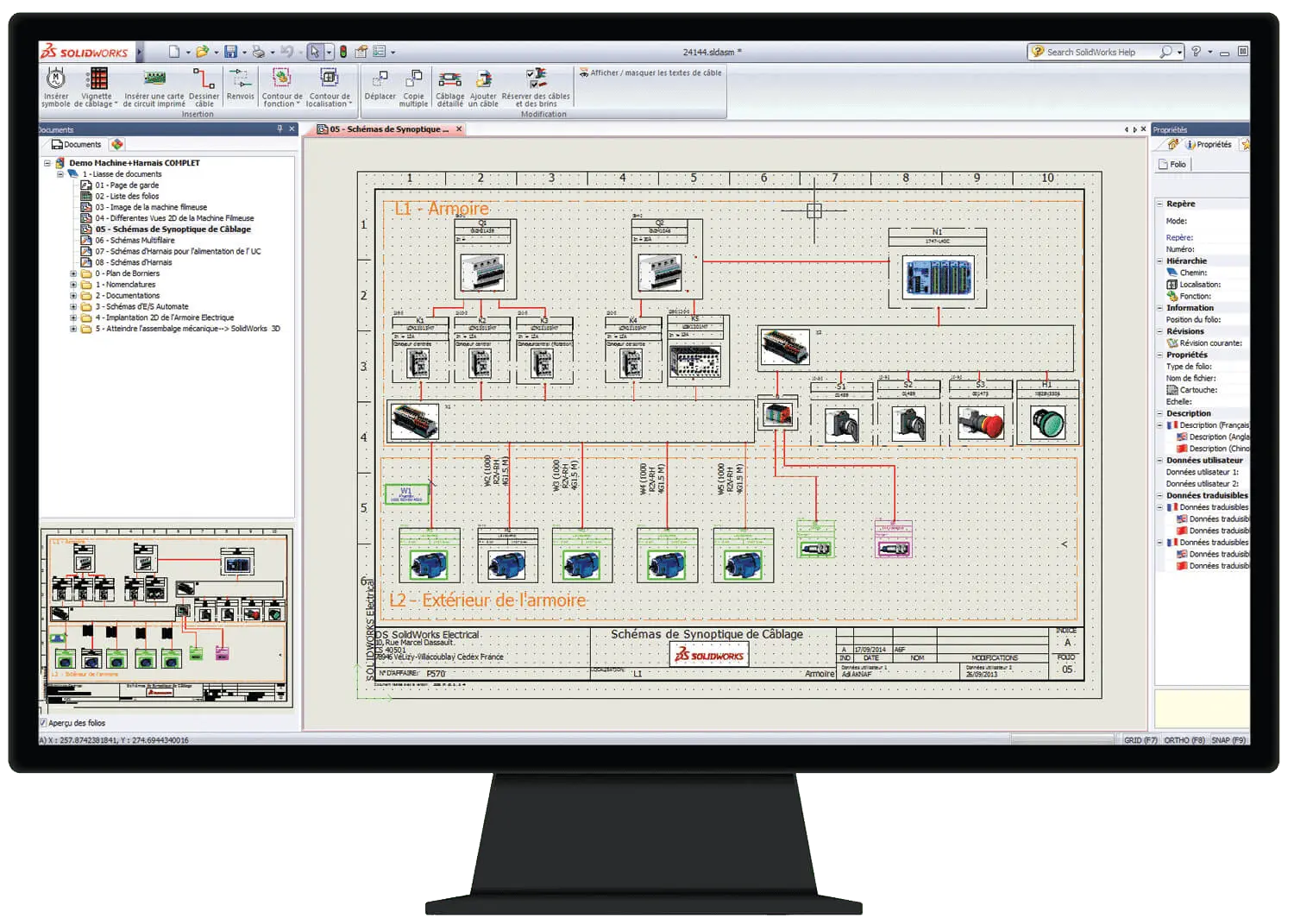Viewport: 1294px width, 924px height.
Task: Switch to the Documents tab
Action: (77, 145)
